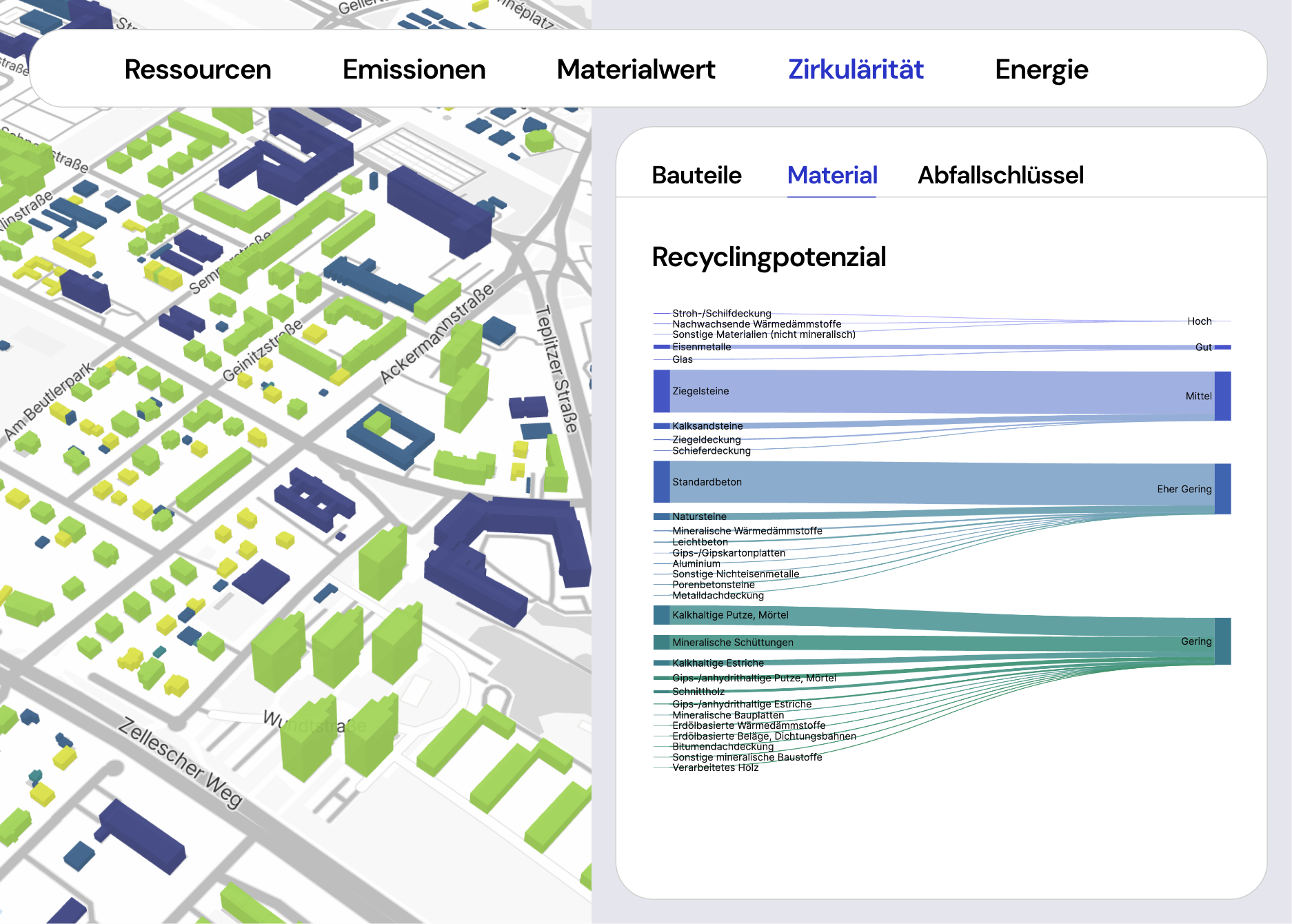Click the Am Beutlerpark map label
This screenshot has height=924, width=1292.
pyautogui.click(x=49, y=401)
